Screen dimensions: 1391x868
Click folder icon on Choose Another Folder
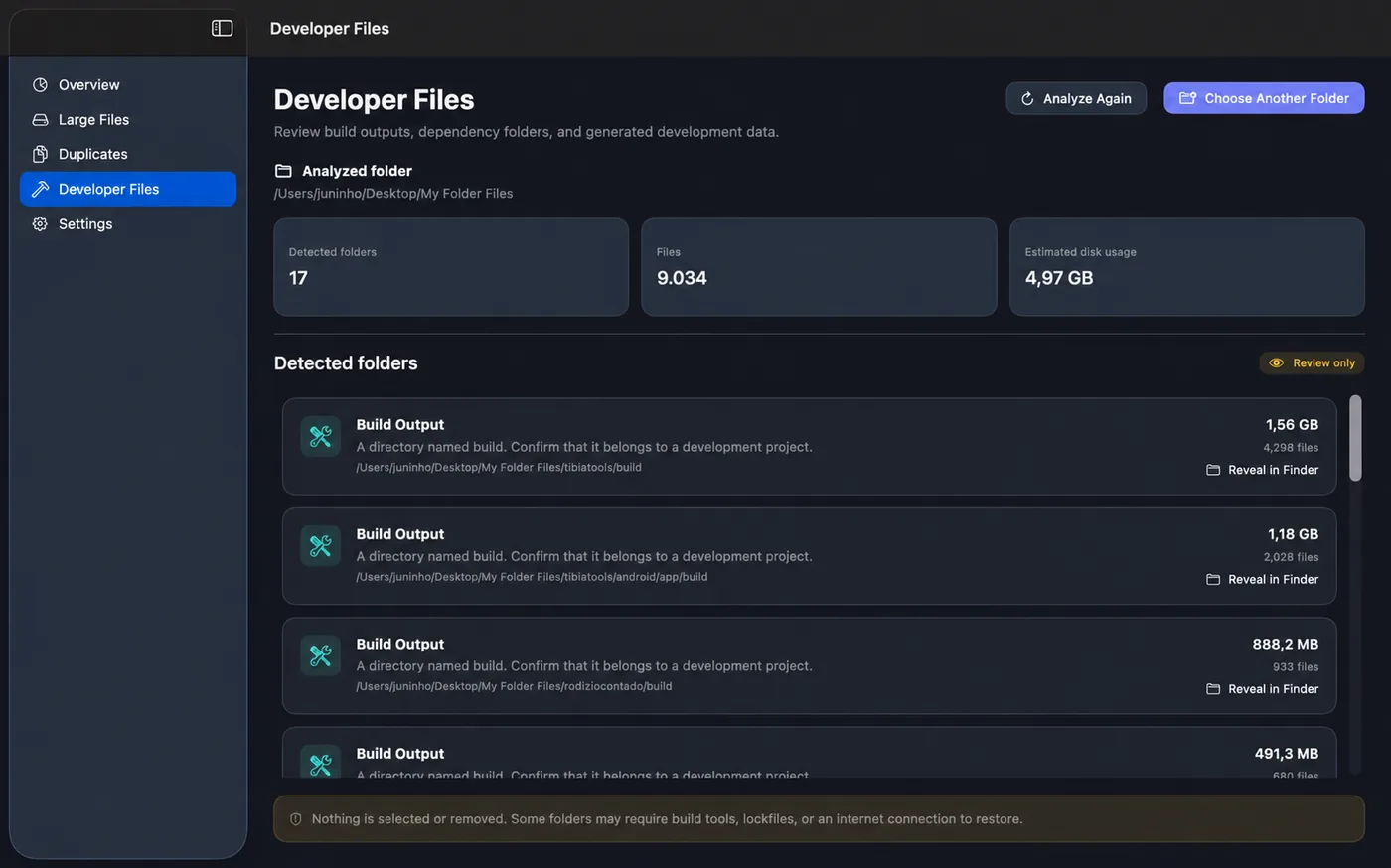1187,98
